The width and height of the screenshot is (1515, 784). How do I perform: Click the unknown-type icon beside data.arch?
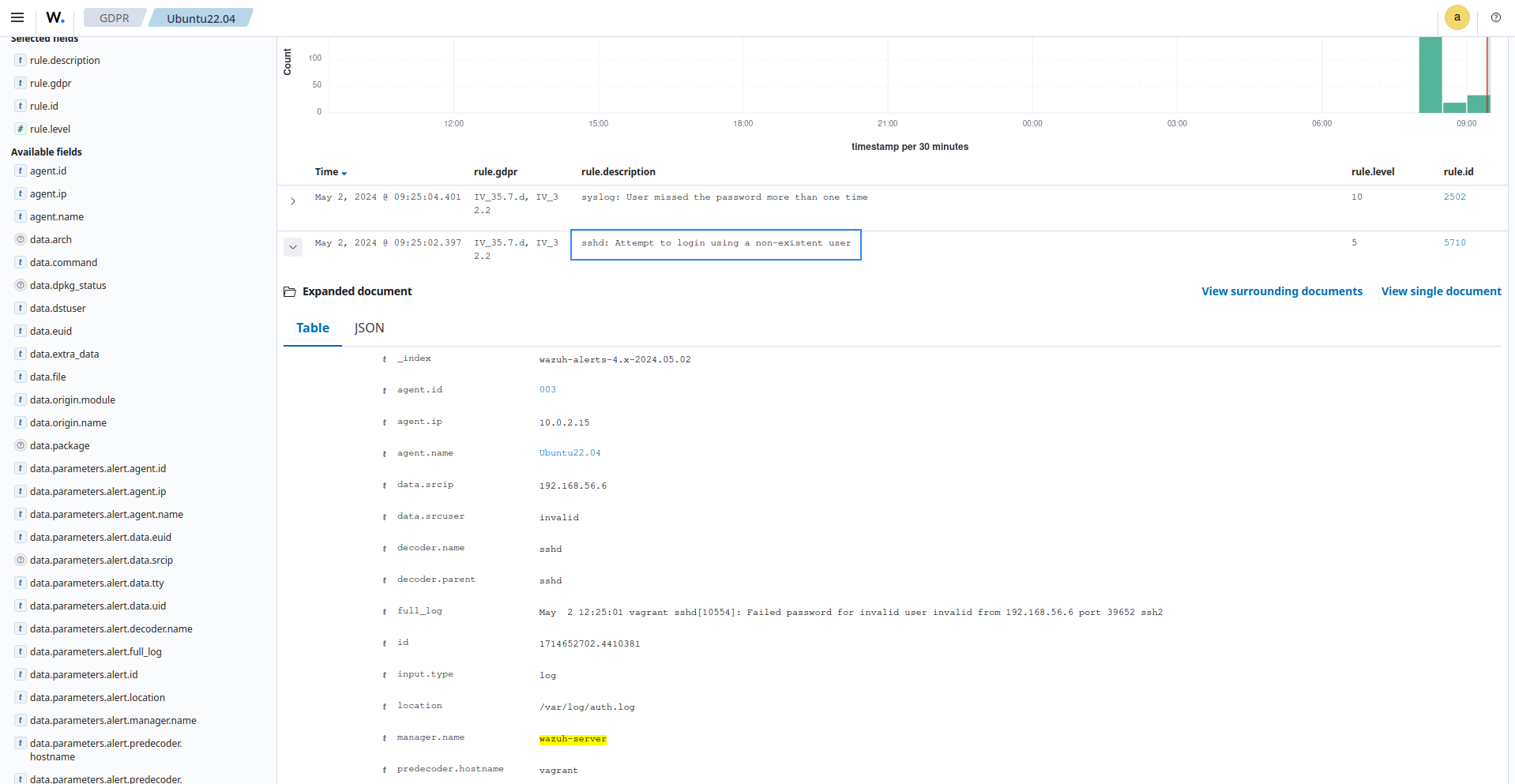point(21,240)
